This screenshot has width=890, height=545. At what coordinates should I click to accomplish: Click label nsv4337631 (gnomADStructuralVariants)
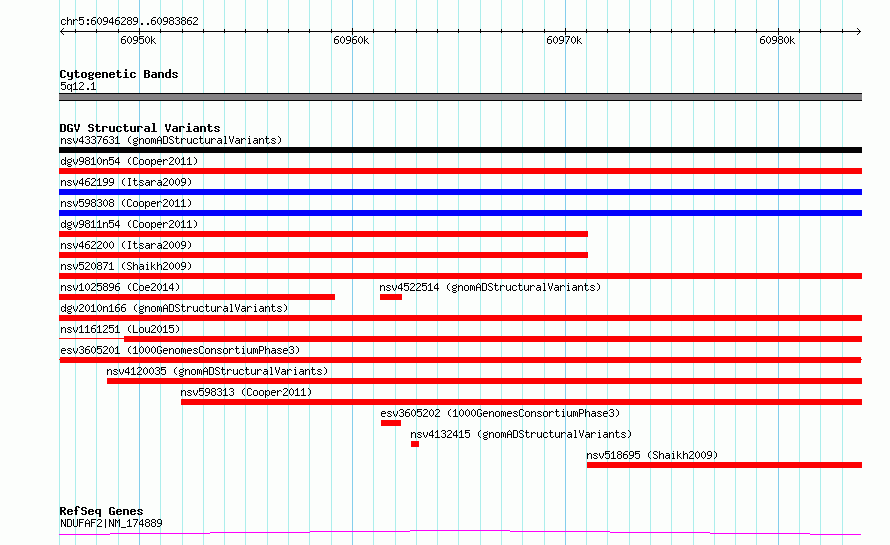[171, 140]
